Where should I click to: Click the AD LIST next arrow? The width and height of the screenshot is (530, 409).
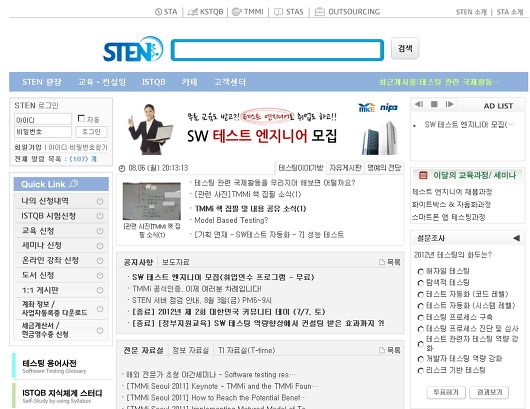(450, 104)
